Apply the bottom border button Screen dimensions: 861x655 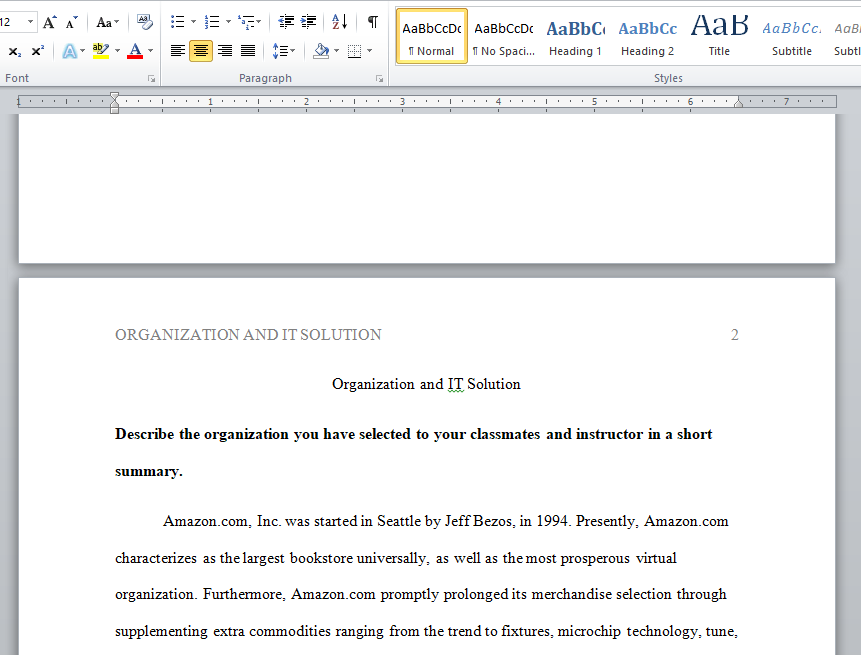(x=355, y=51)
